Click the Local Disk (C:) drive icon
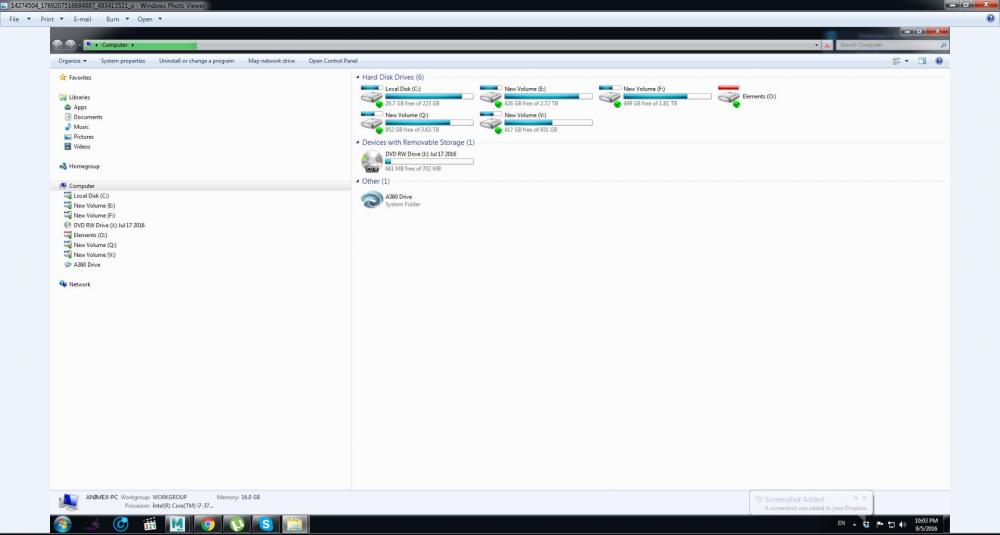 372,96
